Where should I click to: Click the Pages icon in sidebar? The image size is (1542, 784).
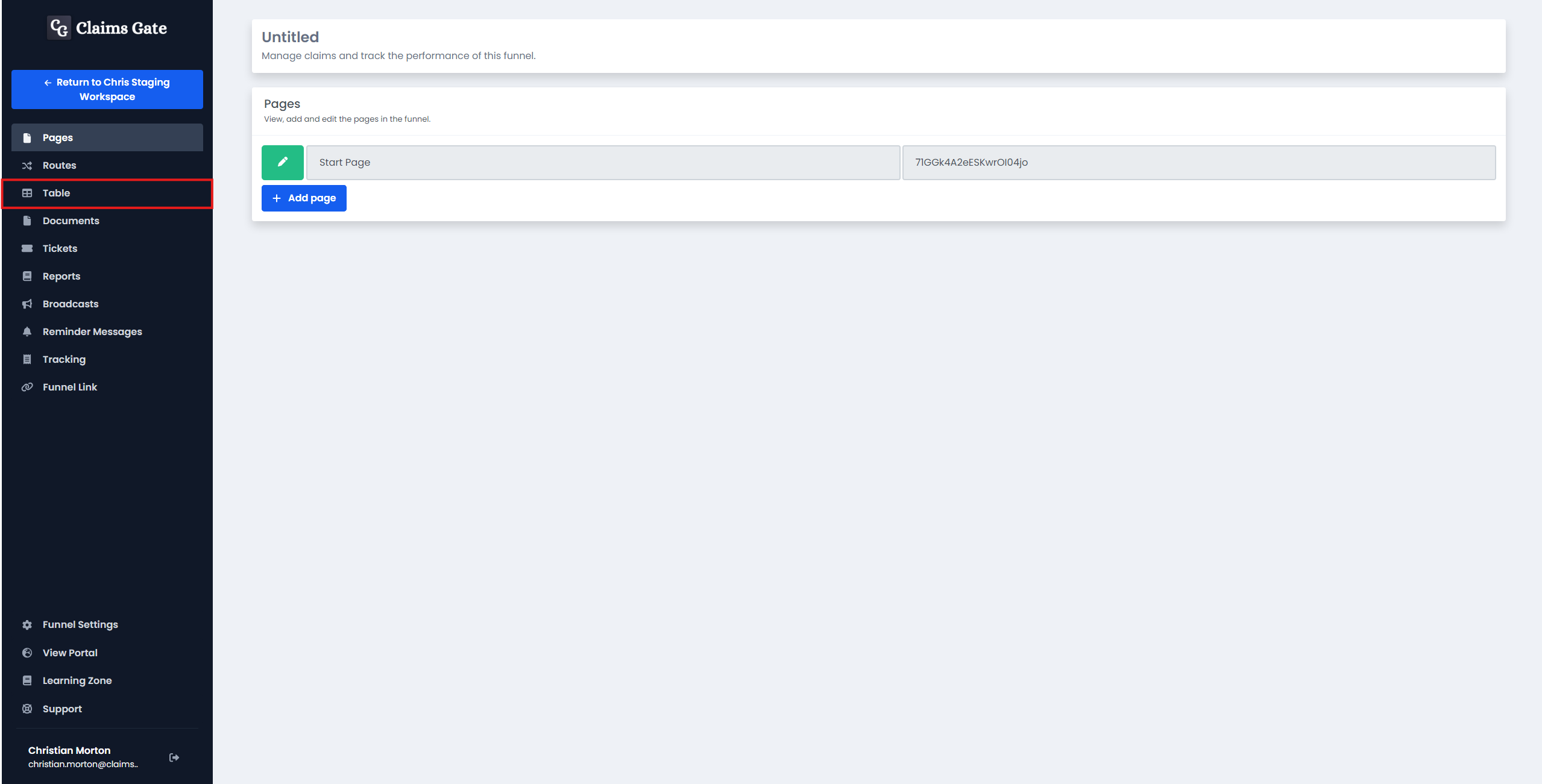click(27, 136)
